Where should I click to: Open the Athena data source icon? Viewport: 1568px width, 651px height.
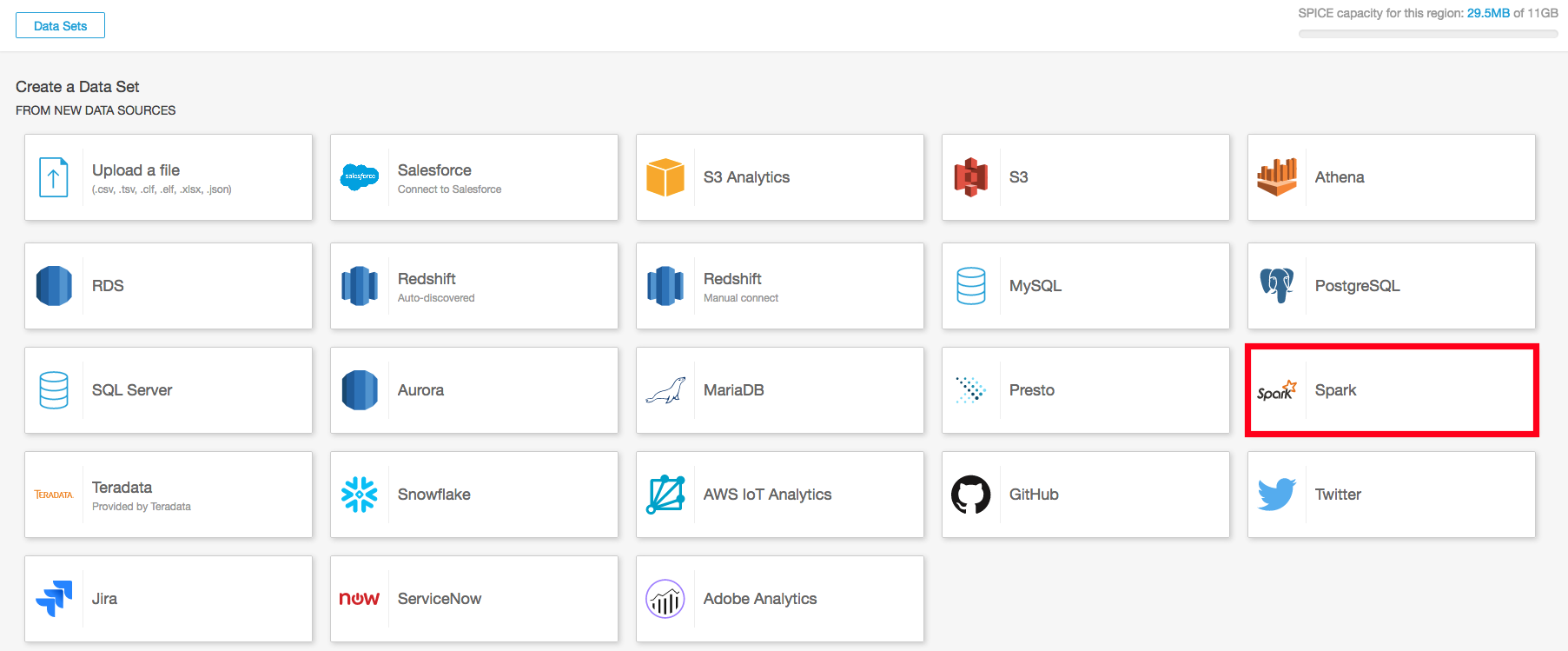1277,177
